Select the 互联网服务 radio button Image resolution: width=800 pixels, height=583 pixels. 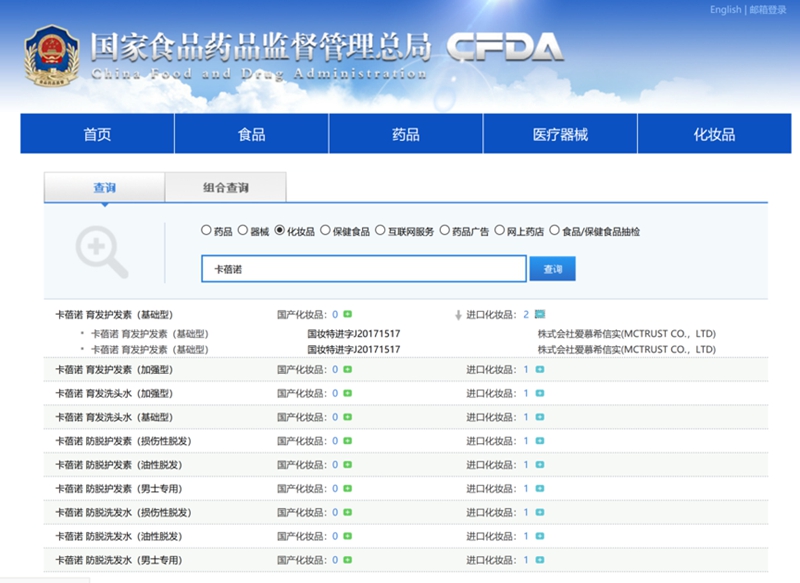pos(380,231)
